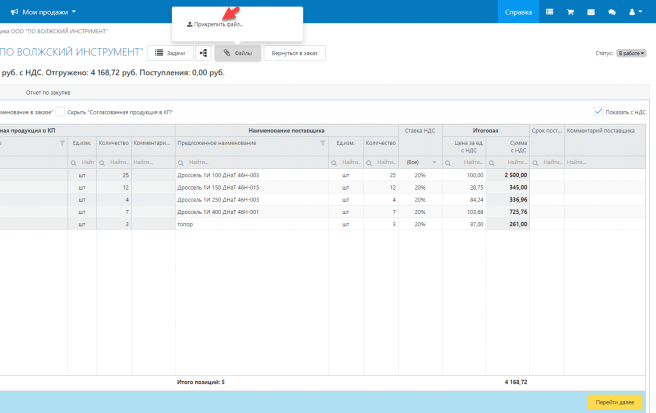Click the hierarchy tree icon button
Image resolution: width=656 pixels, height=413 pixels.
click(204, 53)
